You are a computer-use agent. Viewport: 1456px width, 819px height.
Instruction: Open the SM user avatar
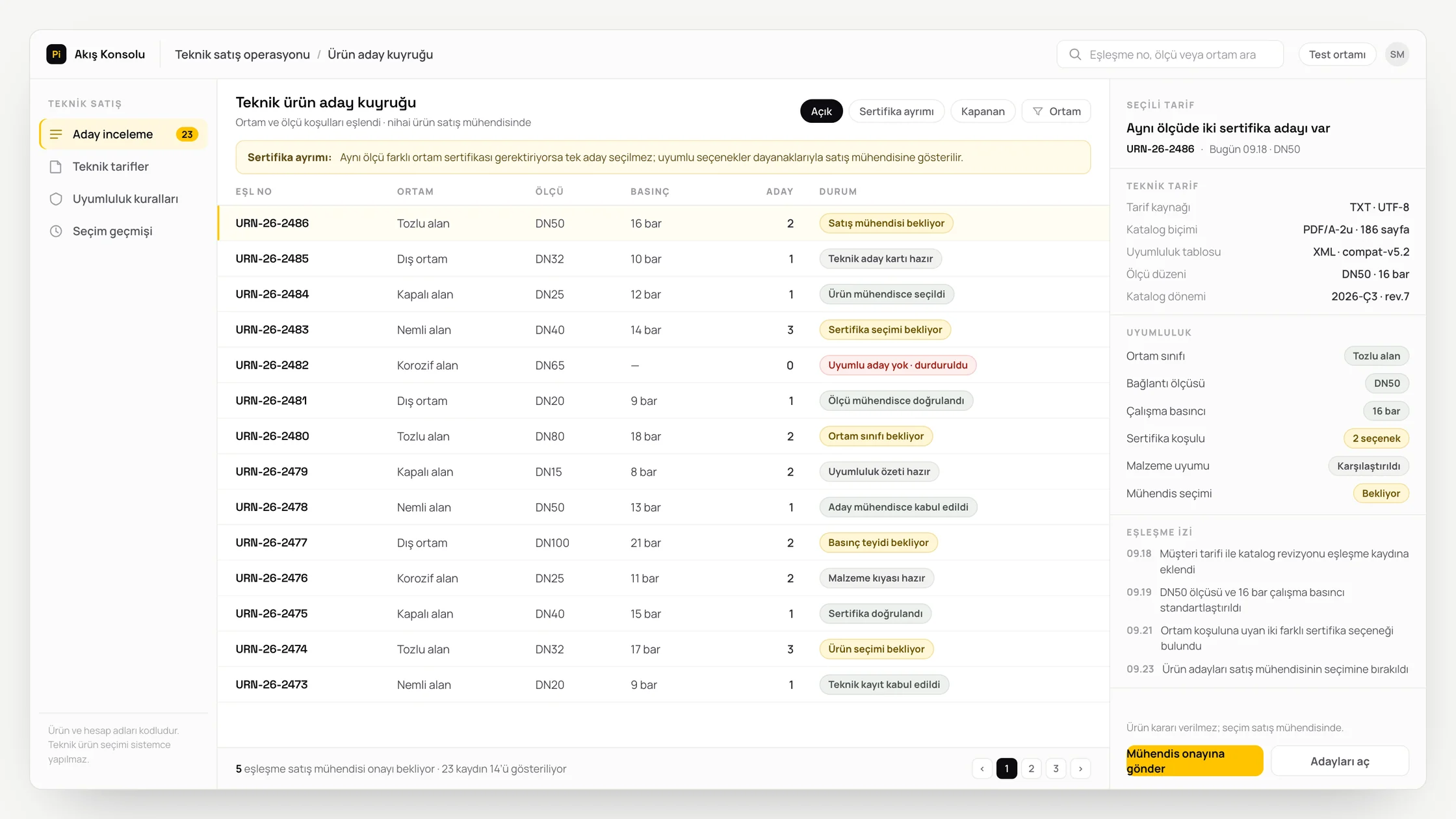coord(1397,55)
